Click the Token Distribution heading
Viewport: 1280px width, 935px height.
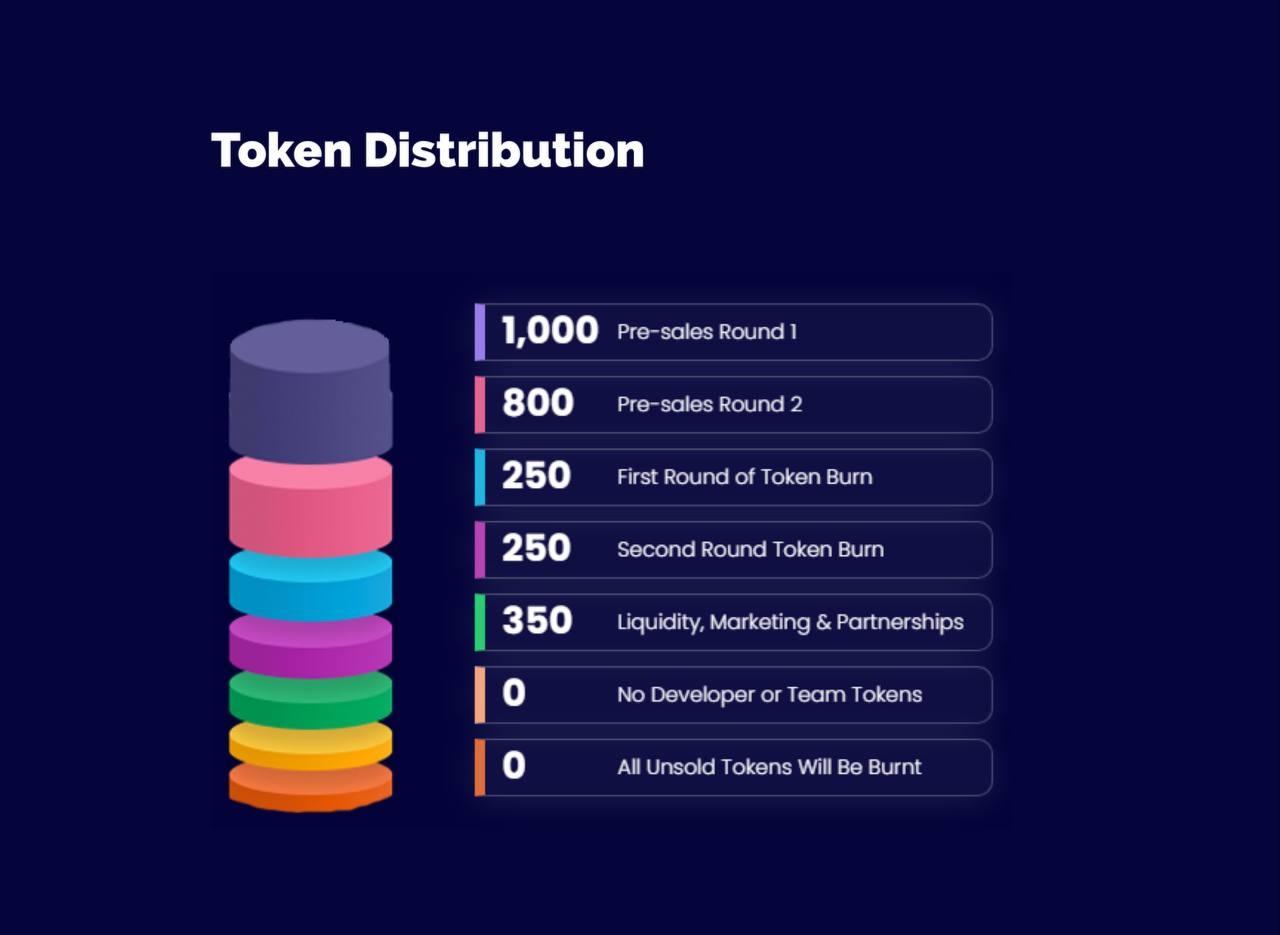click(x=427, y=150)
